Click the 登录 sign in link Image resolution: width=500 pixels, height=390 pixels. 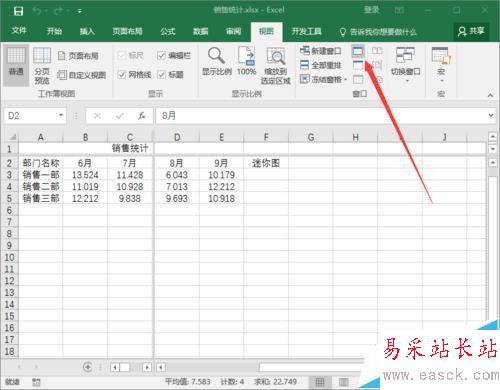tap(371, 10)
